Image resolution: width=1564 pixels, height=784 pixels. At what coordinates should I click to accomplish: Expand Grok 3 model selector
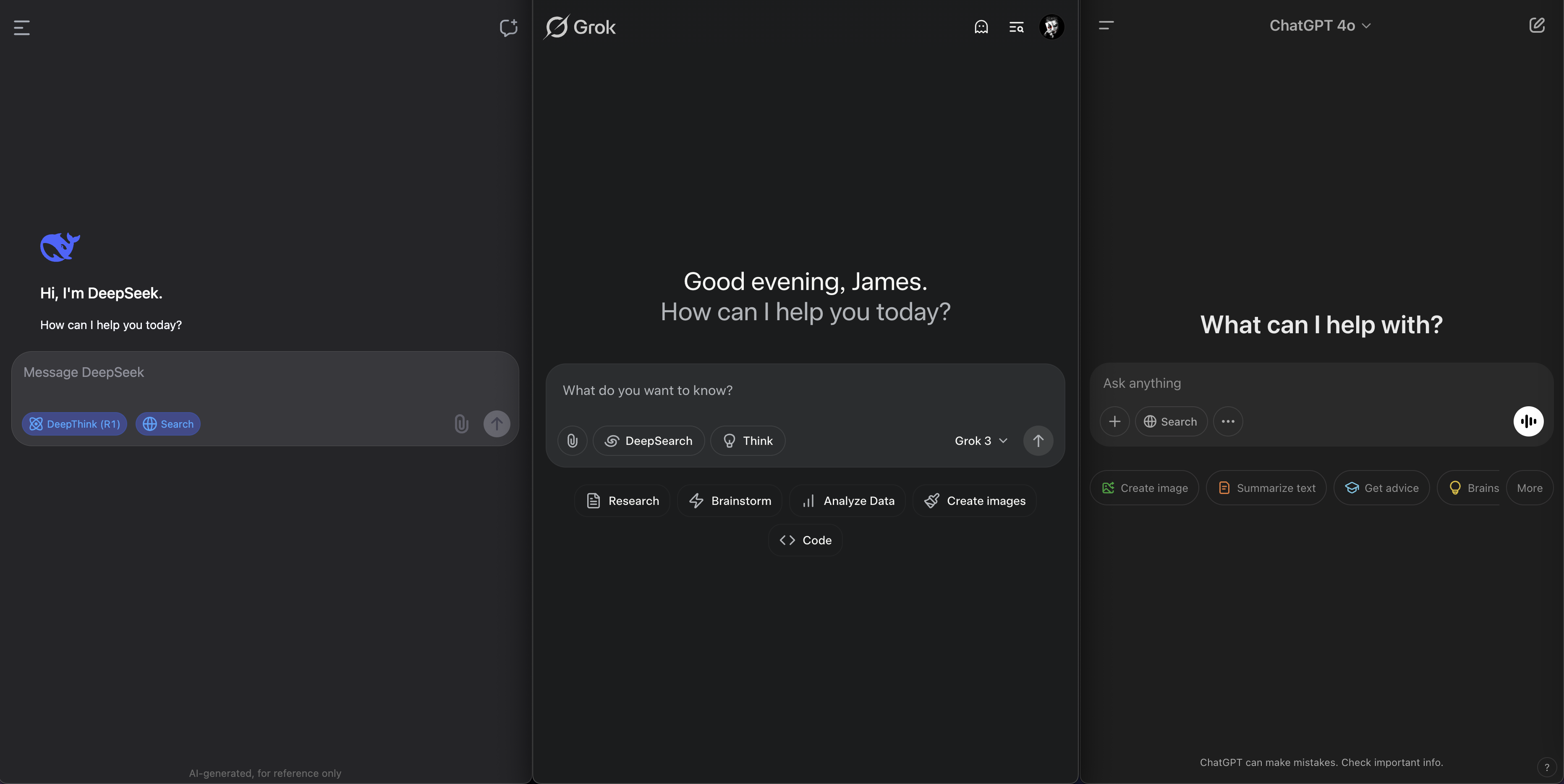point(980,440)
